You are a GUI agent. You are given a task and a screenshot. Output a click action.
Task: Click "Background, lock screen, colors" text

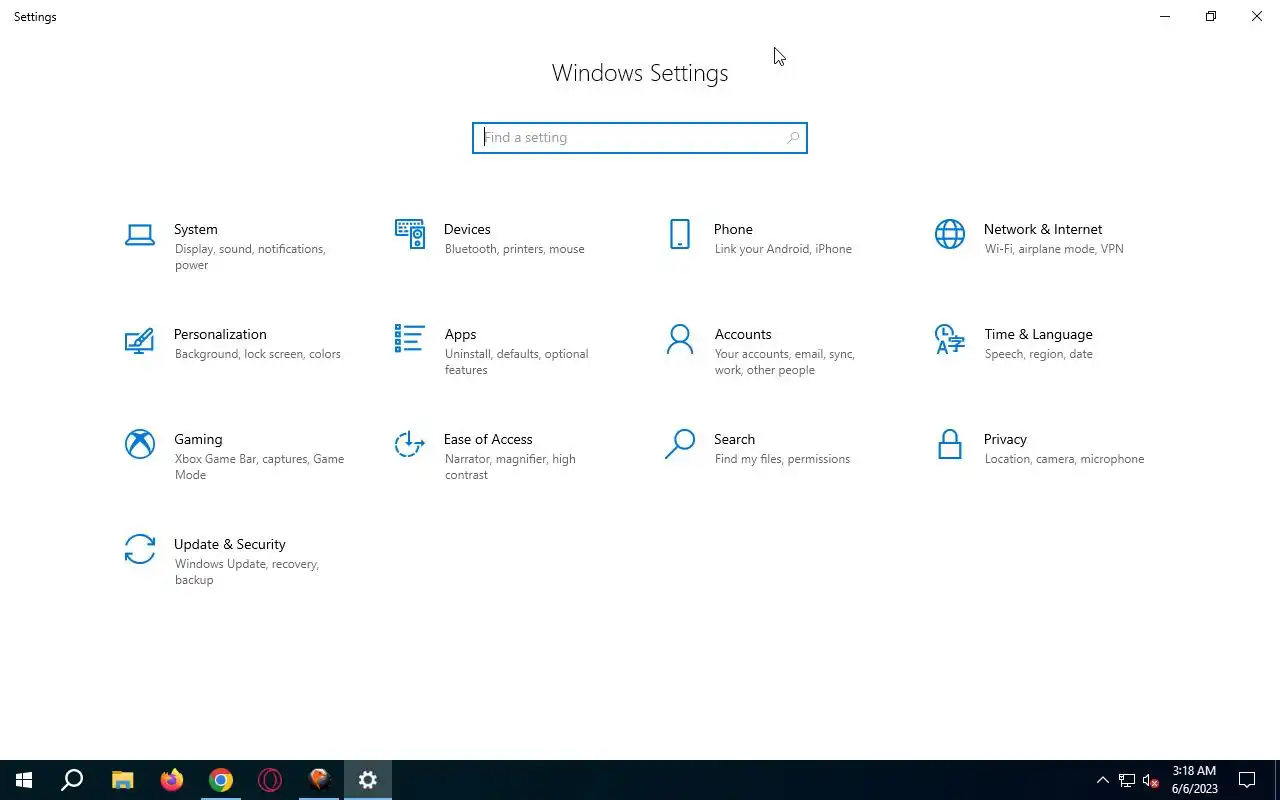[x=257, y=354]
